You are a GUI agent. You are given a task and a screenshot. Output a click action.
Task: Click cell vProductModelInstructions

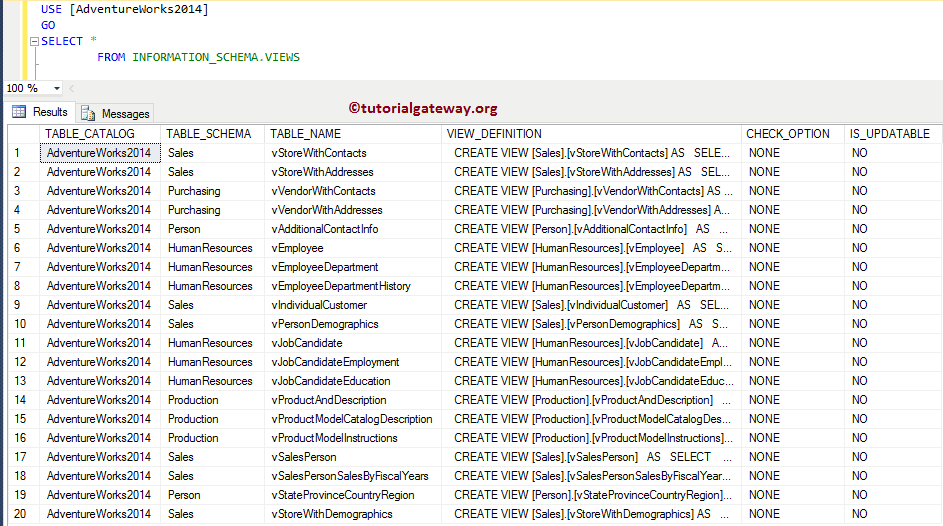(x=353, y=438)
